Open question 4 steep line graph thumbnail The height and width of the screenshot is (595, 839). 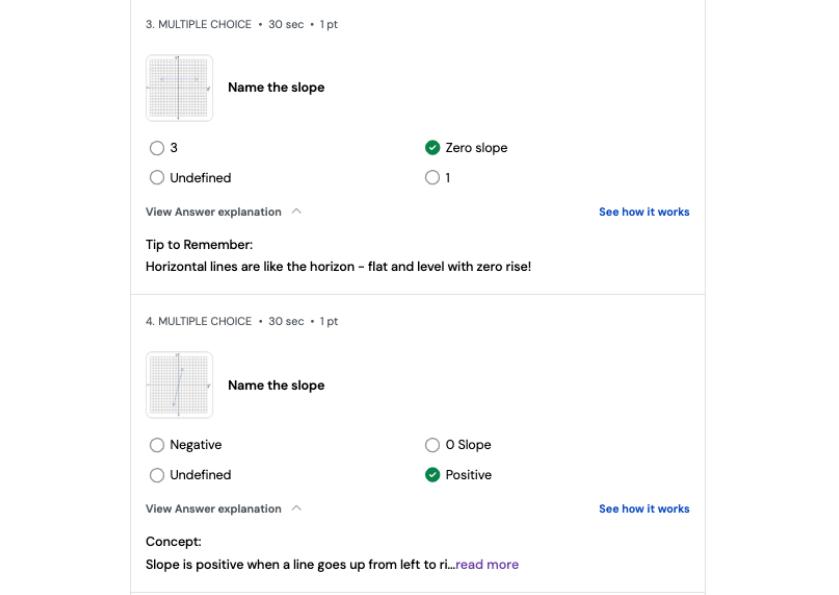(x=179, y=385)
